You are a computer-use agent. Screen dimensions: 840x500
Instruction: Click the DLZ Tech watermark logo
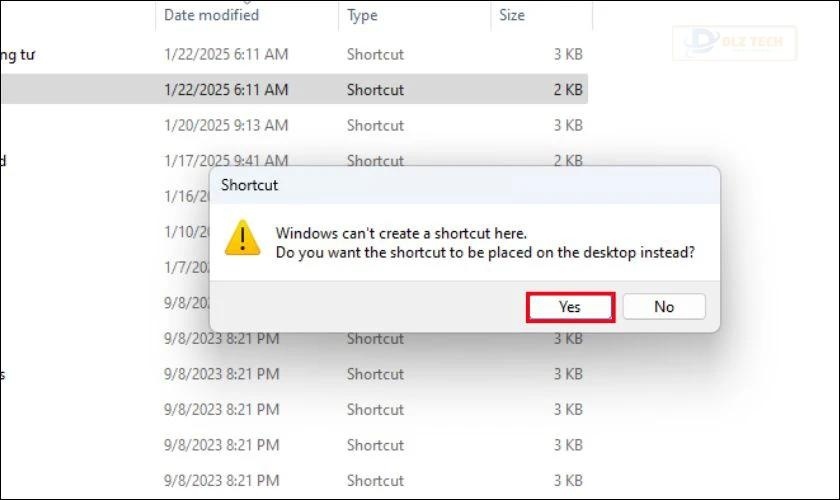click(x=734, y=43)
